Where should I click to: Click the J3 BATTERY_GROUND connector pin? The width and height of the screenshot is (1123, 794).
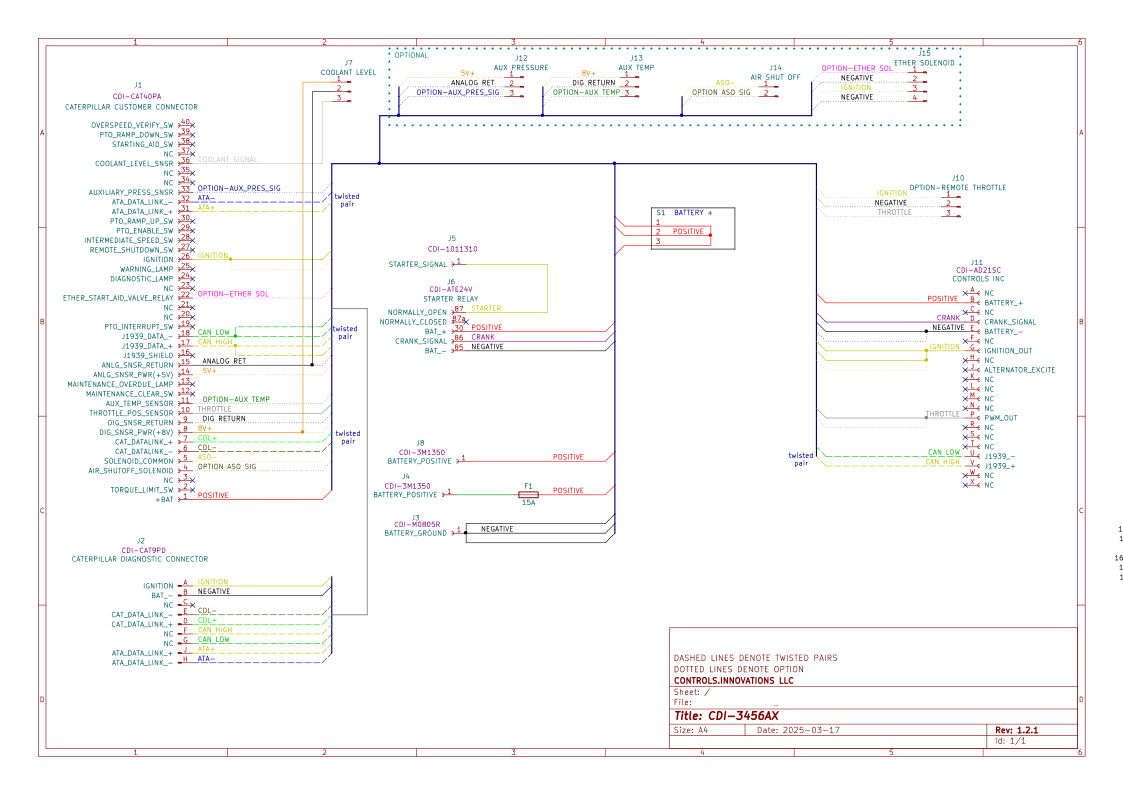(458, 531)
